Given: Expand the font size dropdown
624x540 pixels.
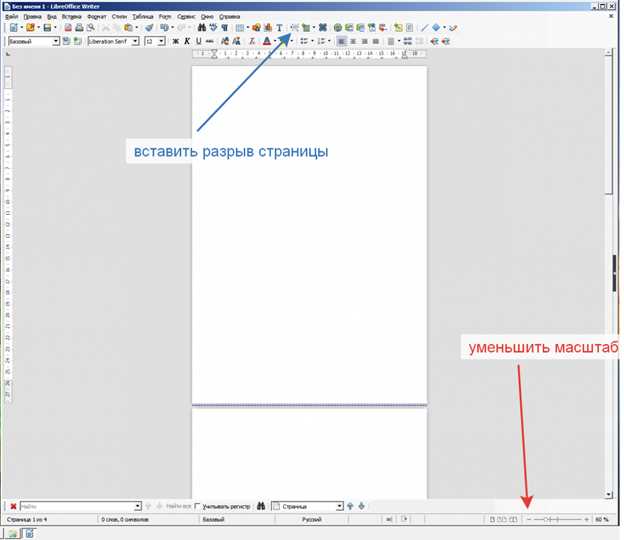Looking at the screenshot, I should 162,41.
